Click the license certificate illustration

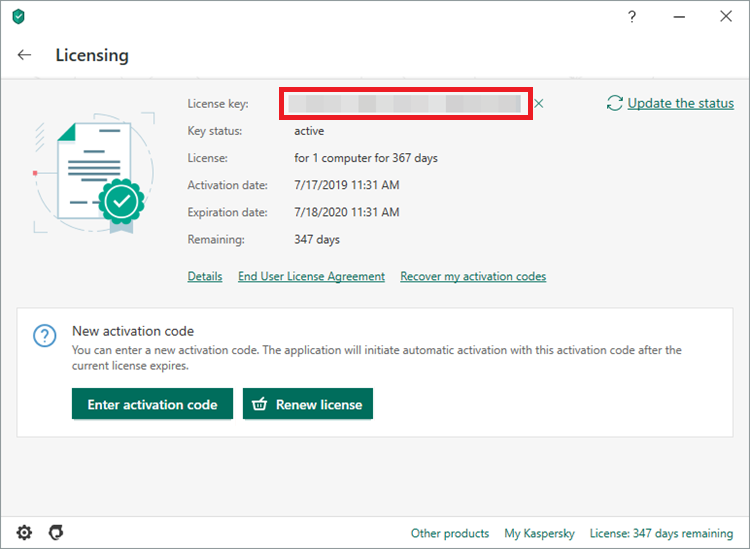[95, 173]
